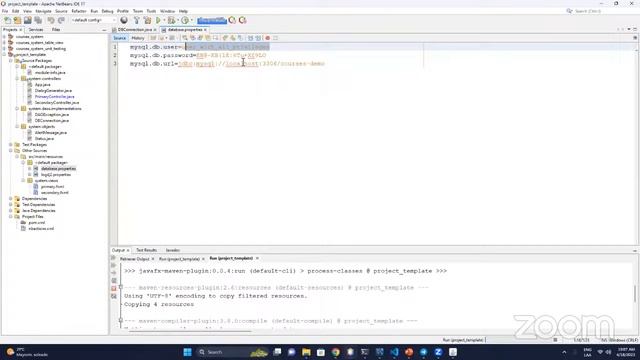This screenshot has height=360, width=640.
Task: Click the Redo toolbar icon
Action: [x=61, y=20]
